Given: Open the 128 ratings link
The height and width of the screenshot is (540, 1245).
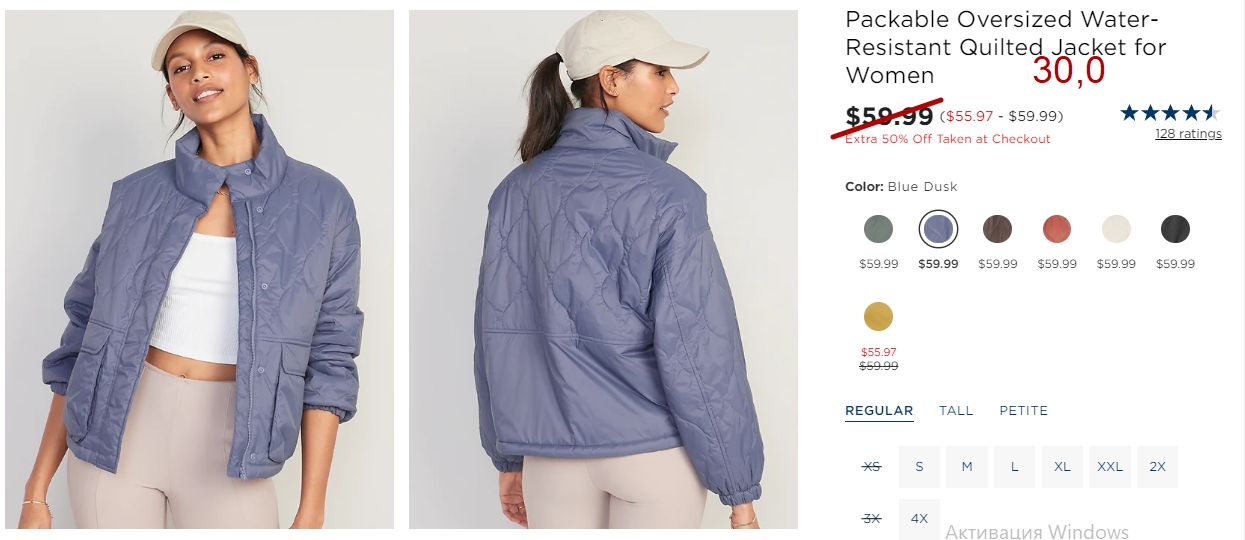Looking at the screenshot, I should 1188,134.
